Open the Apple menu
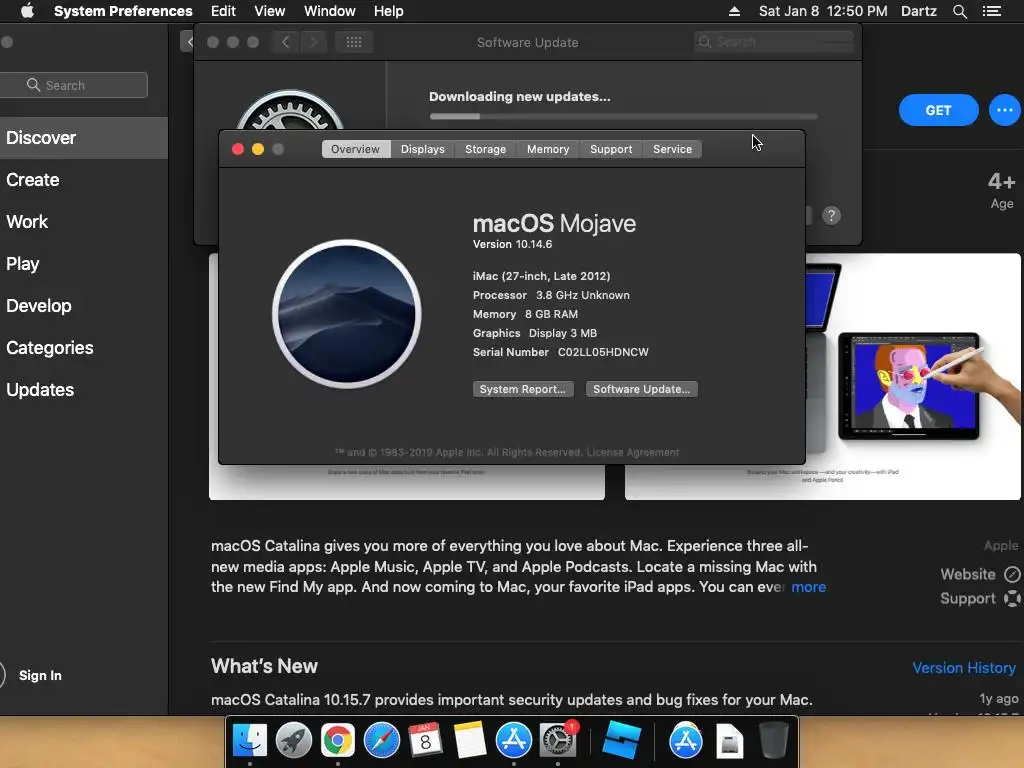This screenshot has width=1024, height=768. coord(27,11)
